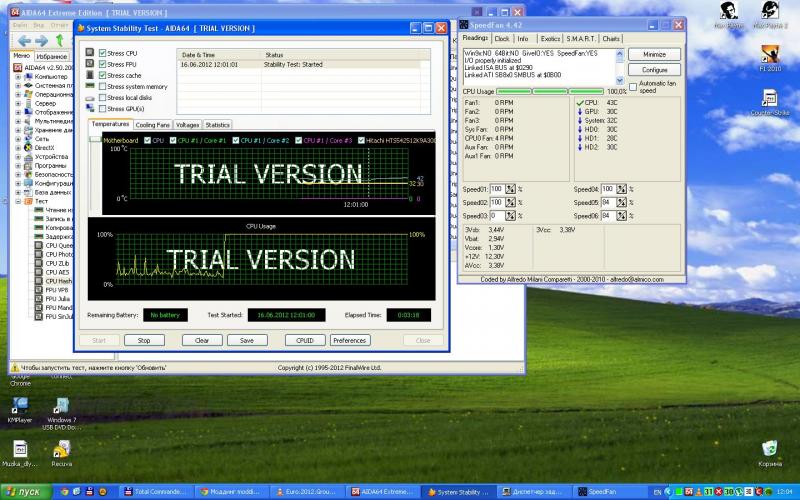Click CPU chip icon beside Stress CPU

click(90, 53)
